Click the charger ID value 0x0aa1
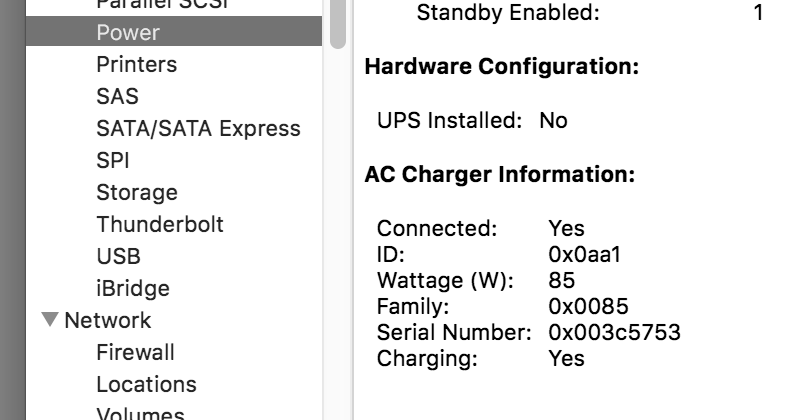The image size is (792, 420). pos(584,254)
